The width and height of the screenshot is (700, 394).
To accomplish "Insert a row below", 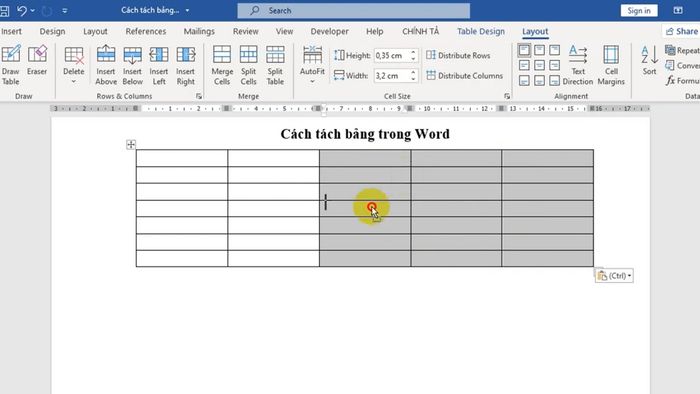I will (x=133, y=65).
